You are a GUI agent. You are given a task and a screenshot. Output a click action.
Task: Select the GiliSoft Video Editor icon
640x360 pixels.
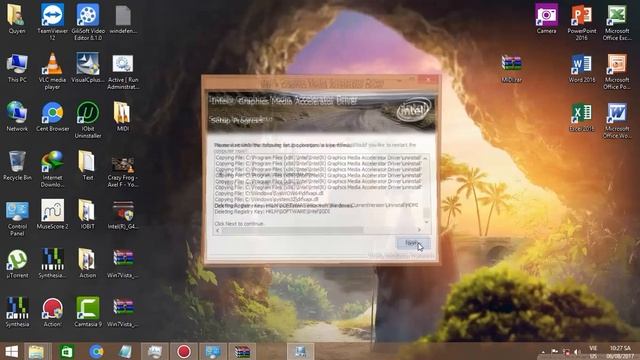tap(88, 22)
